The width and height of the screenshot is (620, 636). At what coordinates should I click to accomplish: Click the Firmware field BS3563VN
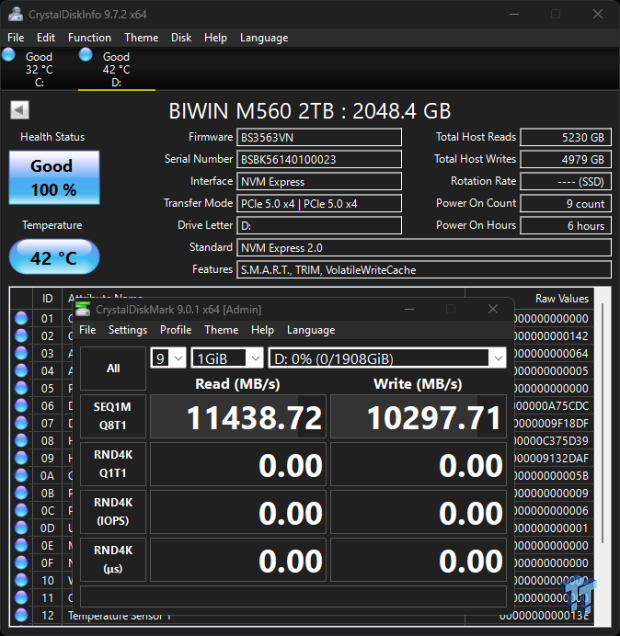coord(319,138)
